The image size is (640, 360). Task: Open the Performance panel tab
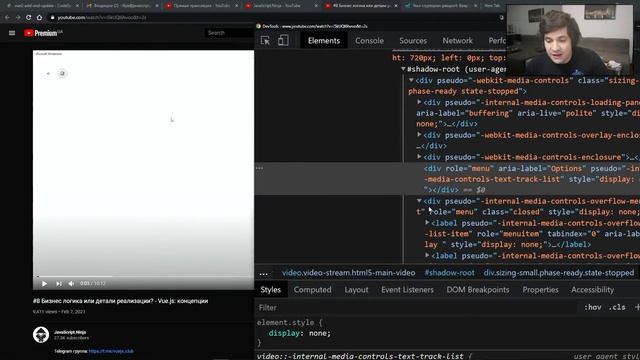click(497, 40)
